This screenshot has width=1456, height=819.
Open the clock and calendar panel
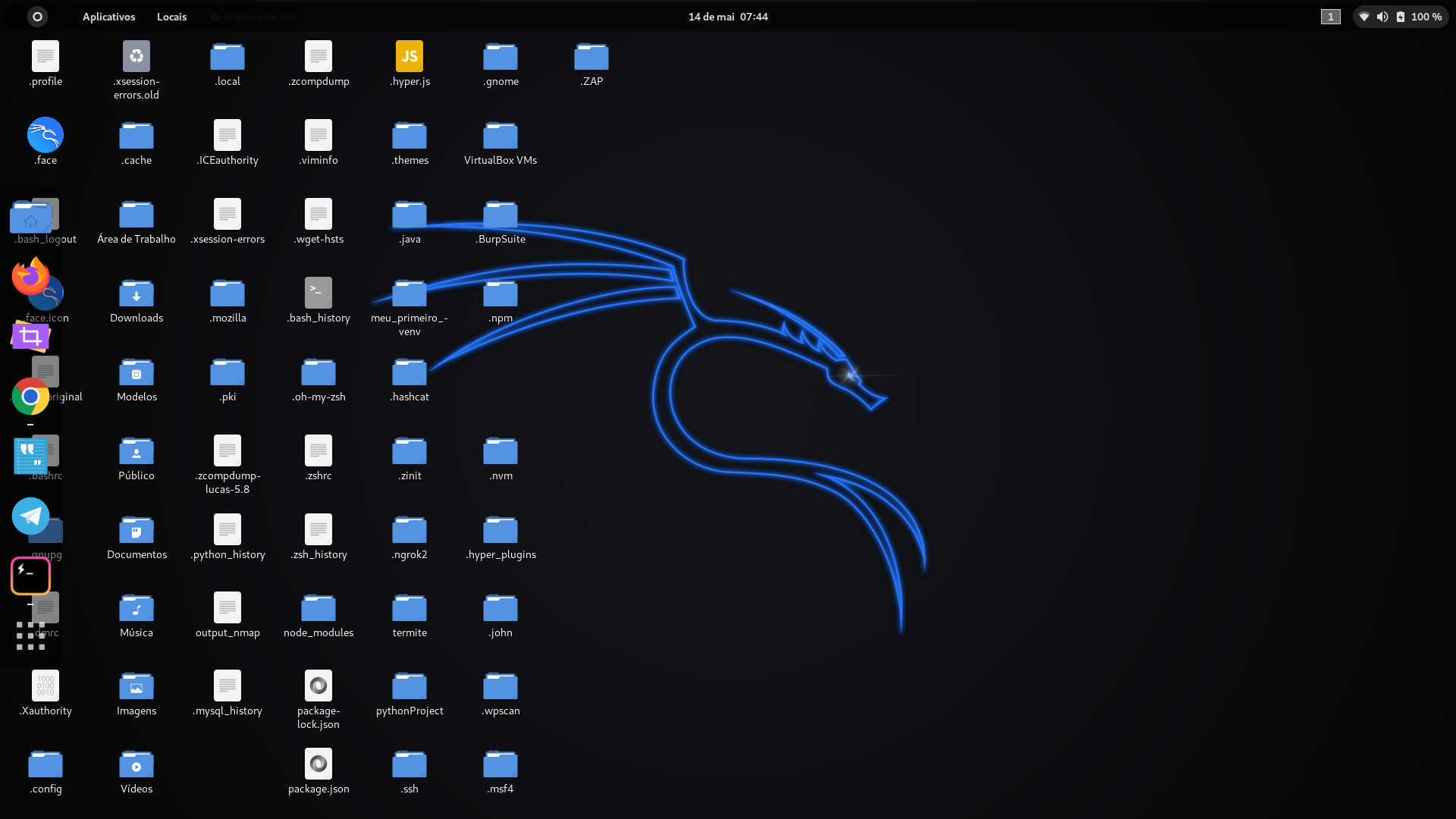[728, 17]
